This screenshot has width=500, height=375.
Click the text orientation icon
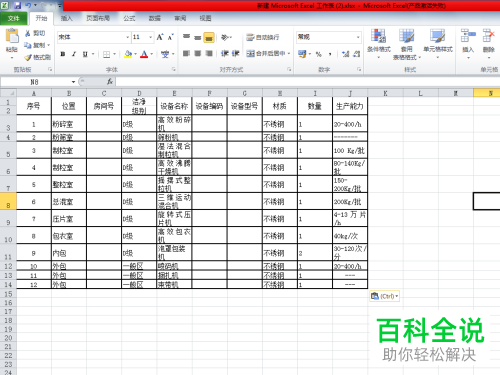[225, 37]
